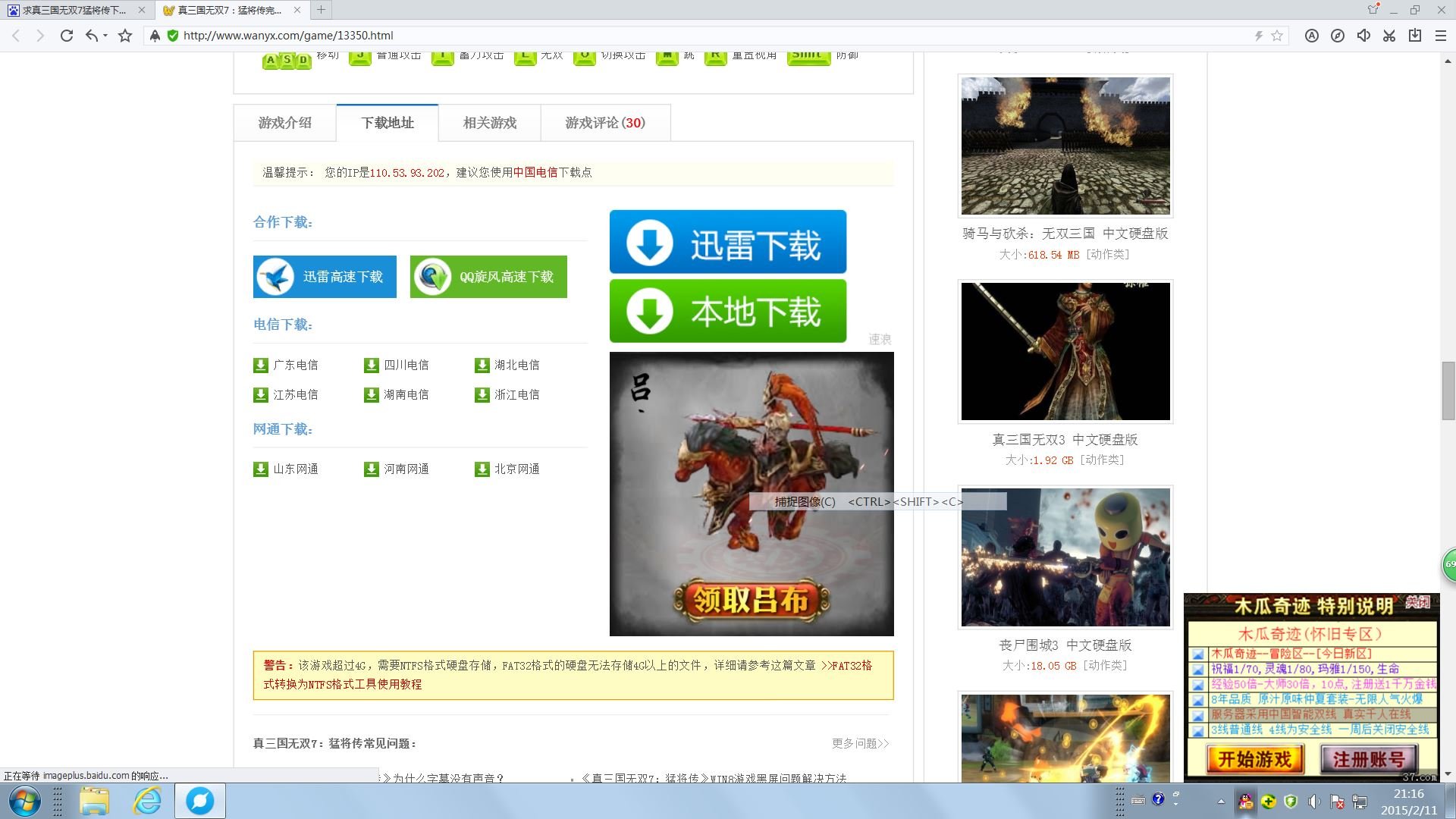Open the Windows Start menu
1456x819 pixels.
(x=24, y=801)
